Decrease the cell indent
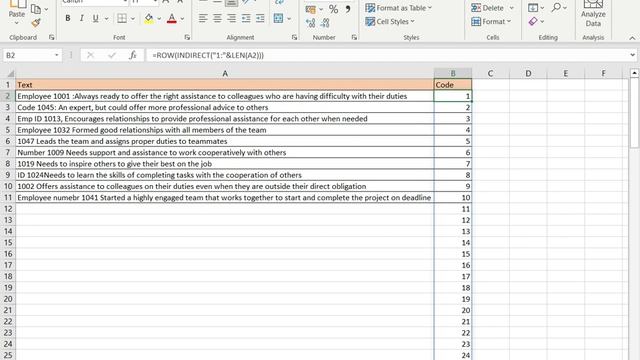The image size is (640, 360). click(x=246, y=18)
